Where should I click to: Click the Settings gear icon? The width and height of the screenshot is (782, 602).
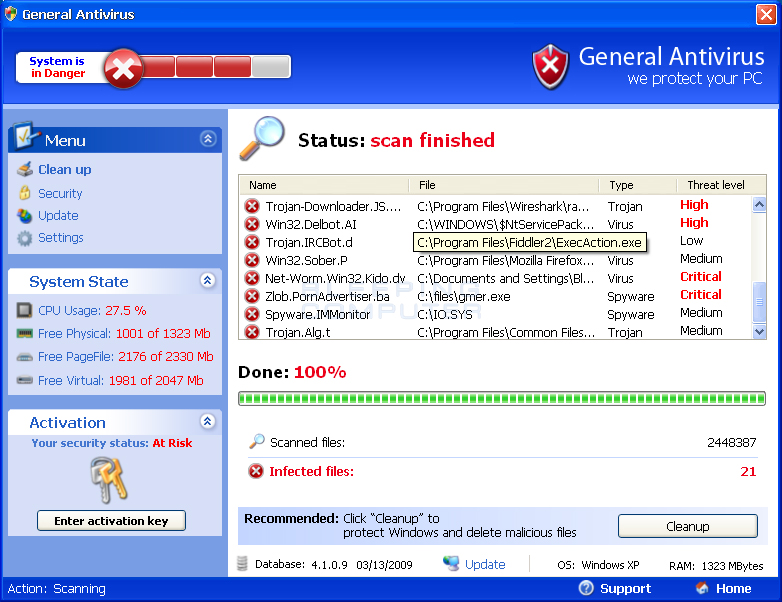(24, 238)
